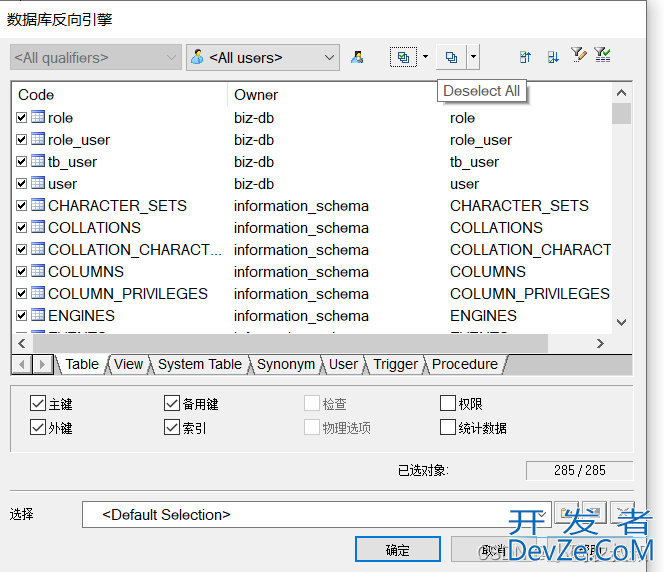The image size is (664, 572).
Task: Click the tab scroll left arrow button
Action: coord(22,364)
